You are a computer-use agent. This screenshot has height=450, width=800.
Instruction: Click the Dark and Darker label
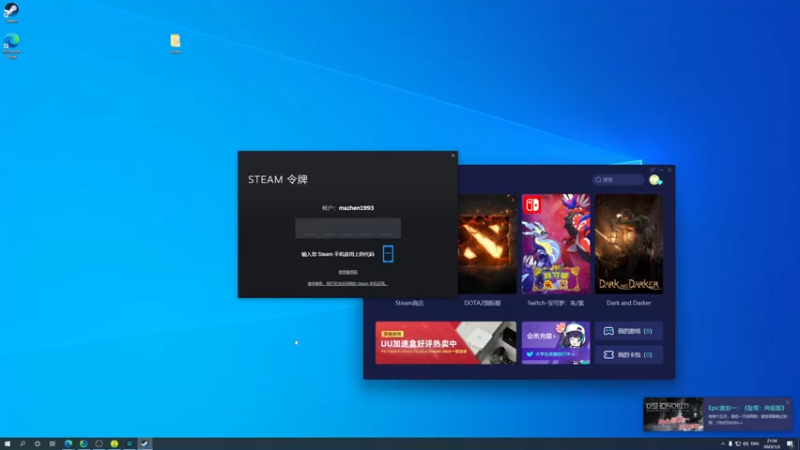(x=629, y=303)
